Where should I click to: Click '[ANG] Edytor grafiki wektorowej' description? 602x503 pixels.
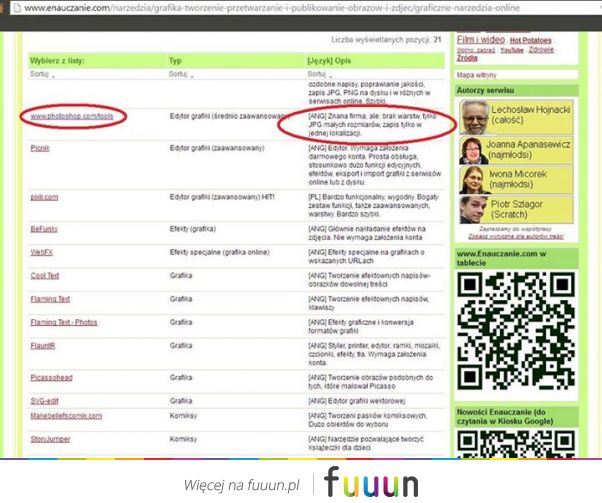tap(357, 401)
